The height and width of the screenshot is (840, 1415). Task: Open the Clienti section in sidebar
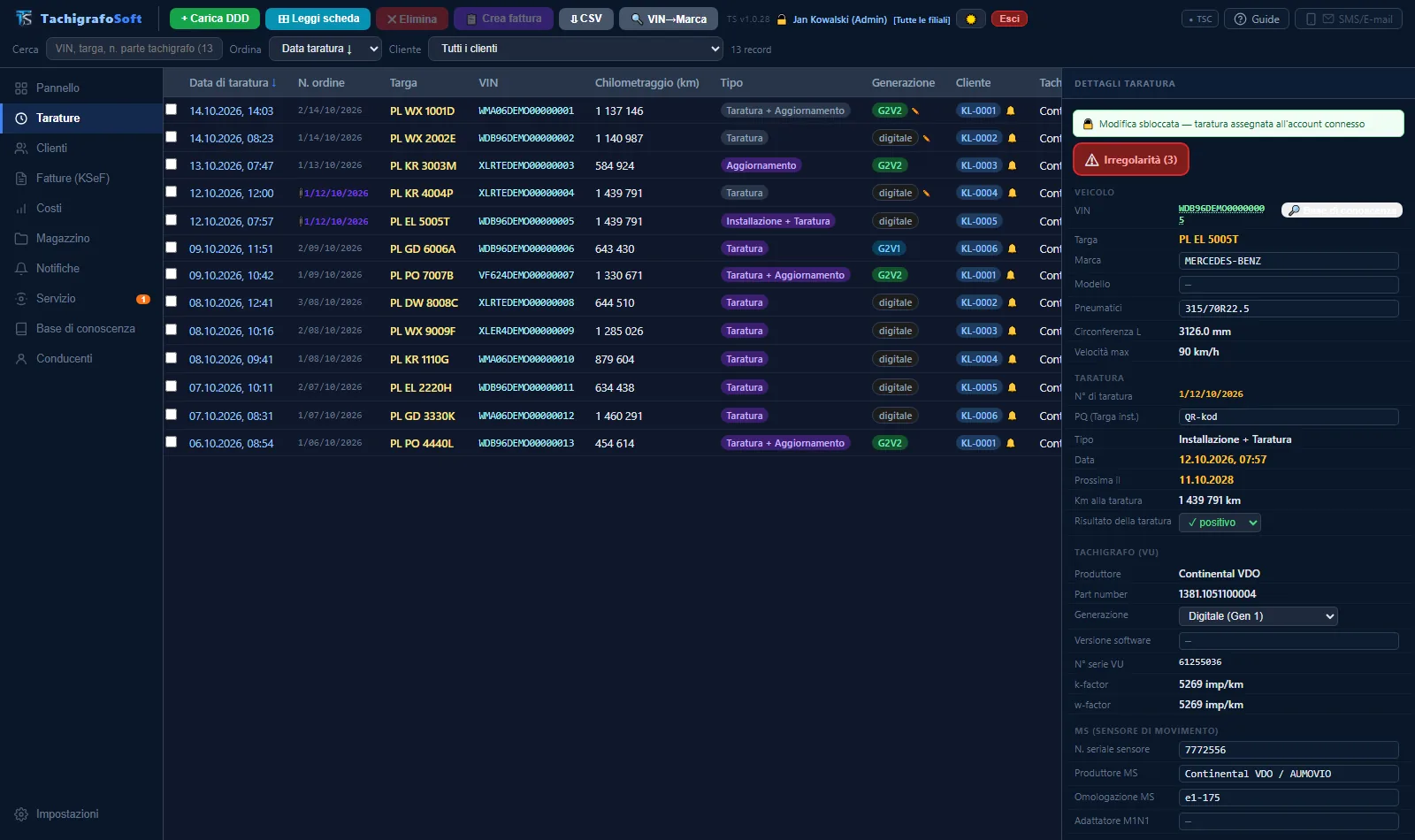[x=81, y=148]
